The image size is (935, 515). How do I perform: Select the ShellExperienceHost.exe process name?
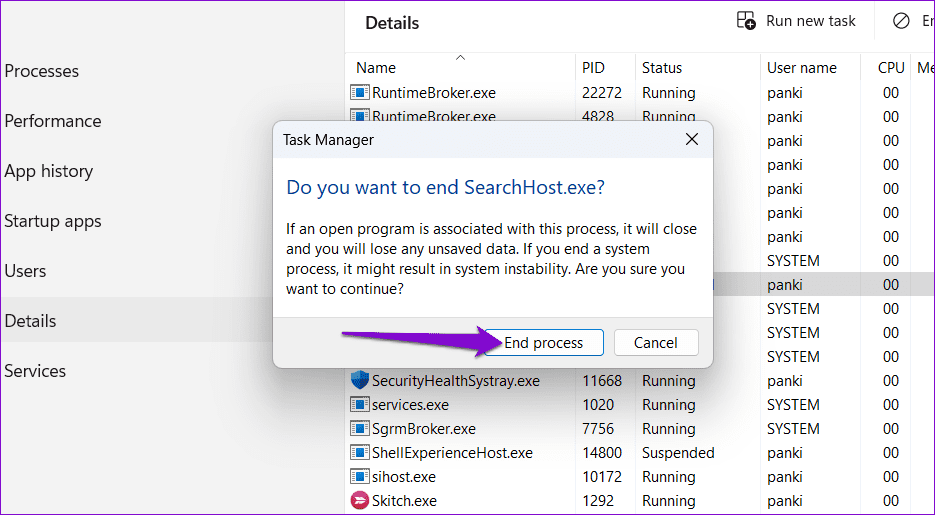pyautogui.click(x=452, y=452)
